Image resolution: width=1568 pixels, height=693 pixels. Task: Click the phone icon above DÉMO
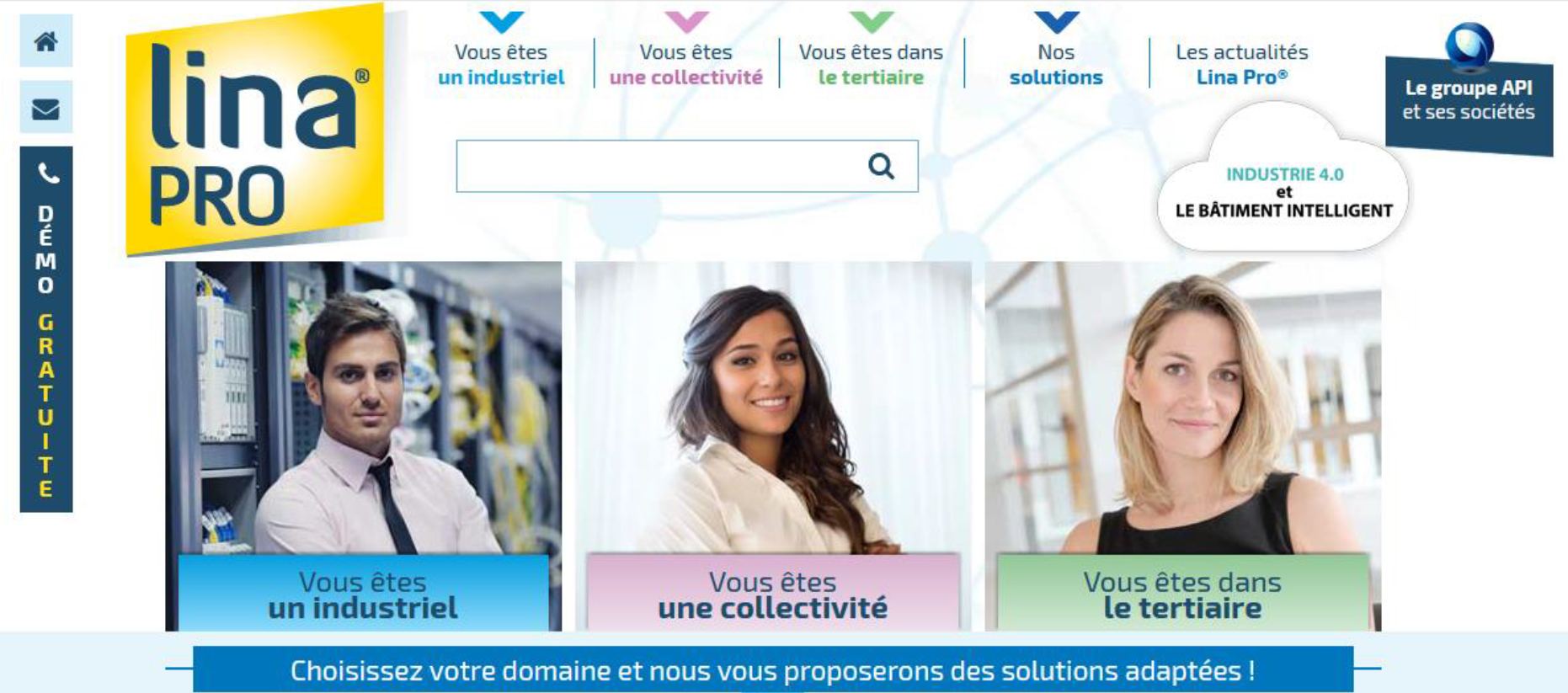(48, 173)
